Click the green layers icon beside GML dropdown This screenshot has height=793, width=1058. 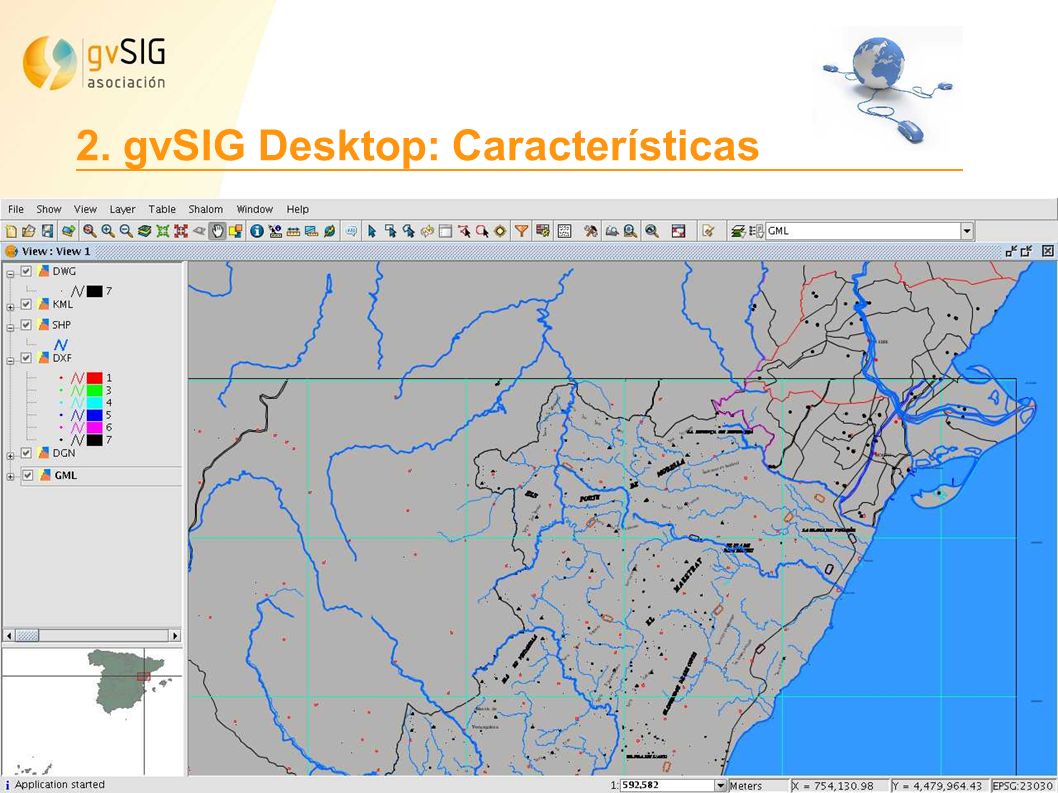tap(738, 231)
